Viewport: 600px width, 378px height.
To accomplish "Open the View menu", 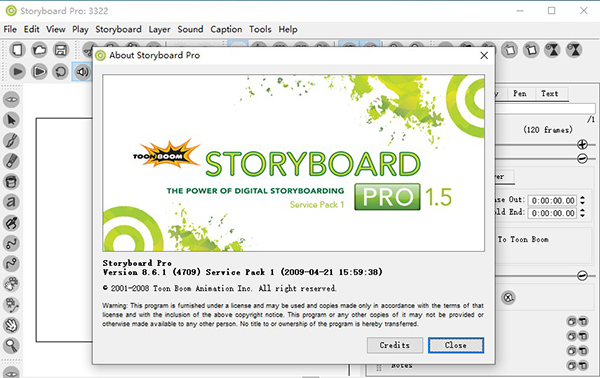I will coord(56,29).
